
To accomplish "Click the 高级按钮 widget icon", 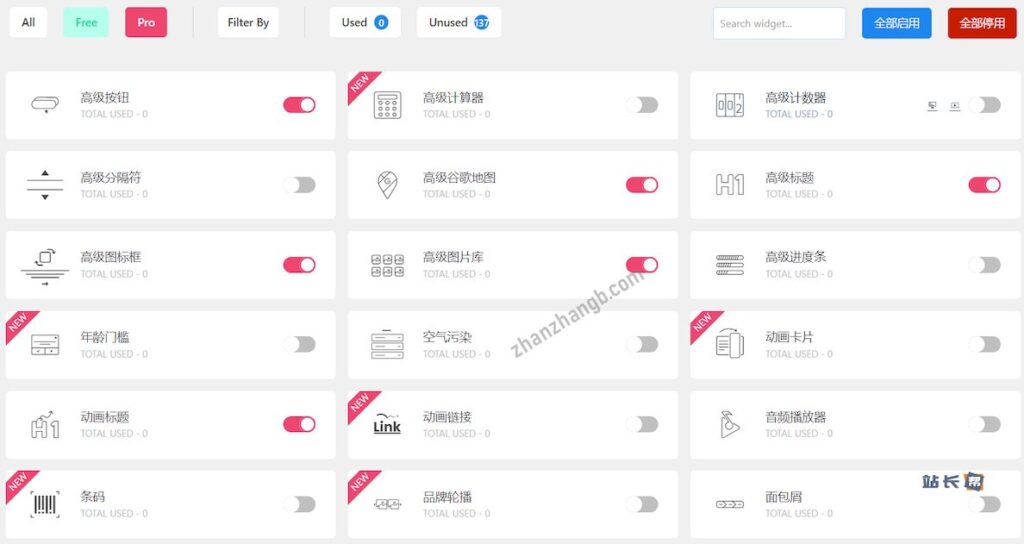I will 45,104.
